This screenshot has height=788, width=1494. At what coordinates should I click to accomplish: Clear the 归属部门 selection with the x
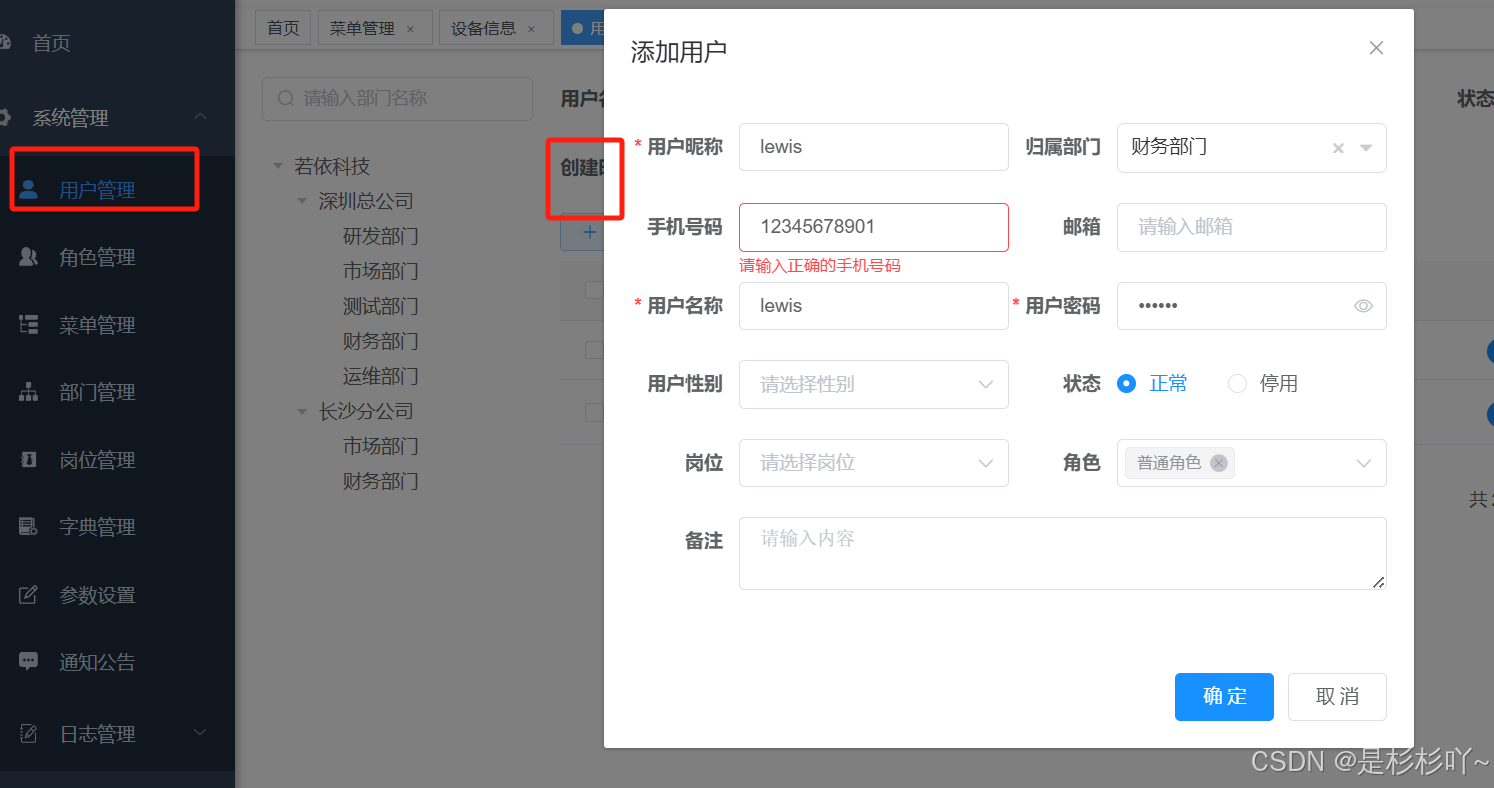(x=1338, y=147)
